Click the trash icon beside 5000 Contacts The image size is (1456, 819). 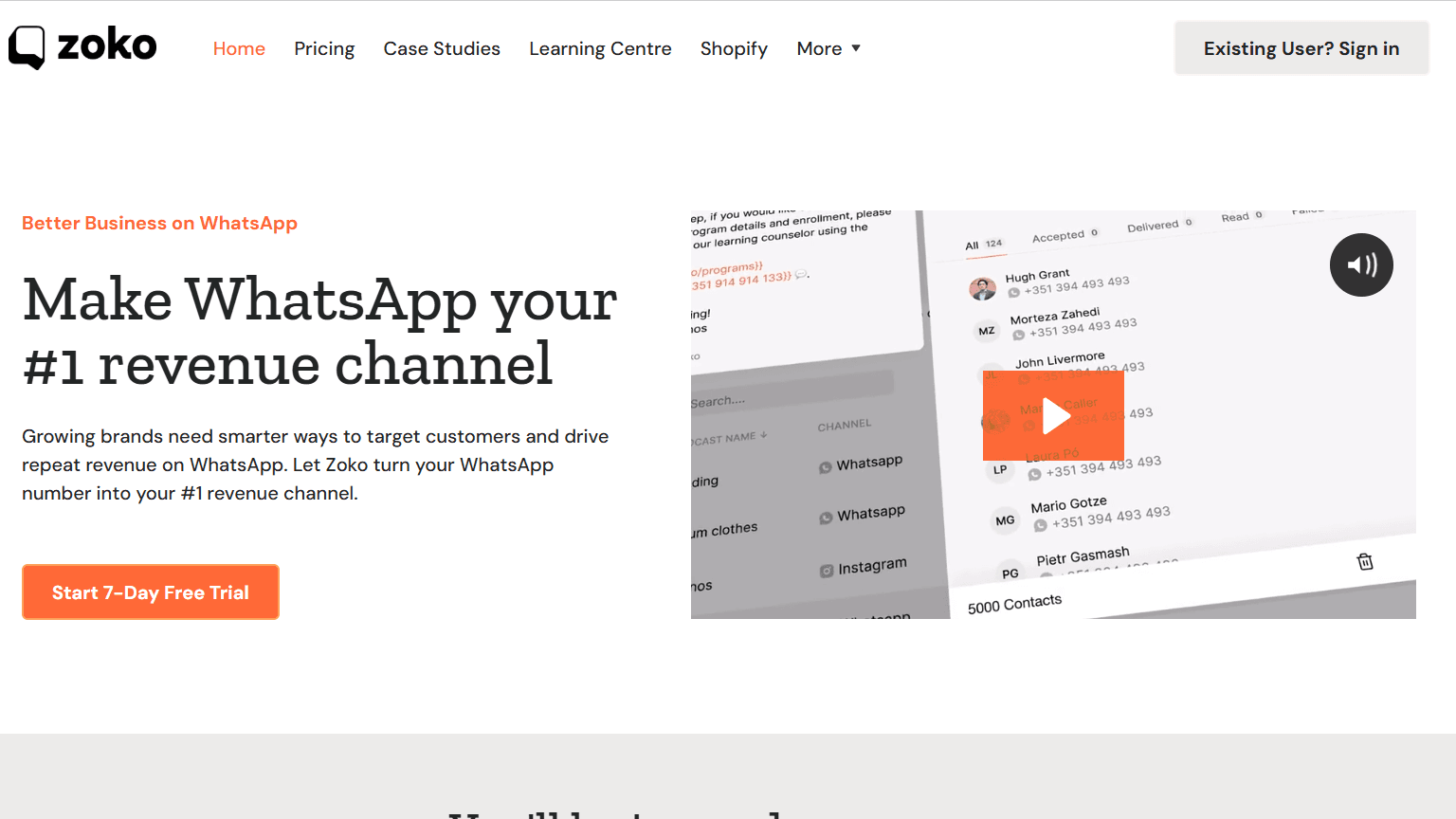pyautogui.click(x=1365, y=561)
